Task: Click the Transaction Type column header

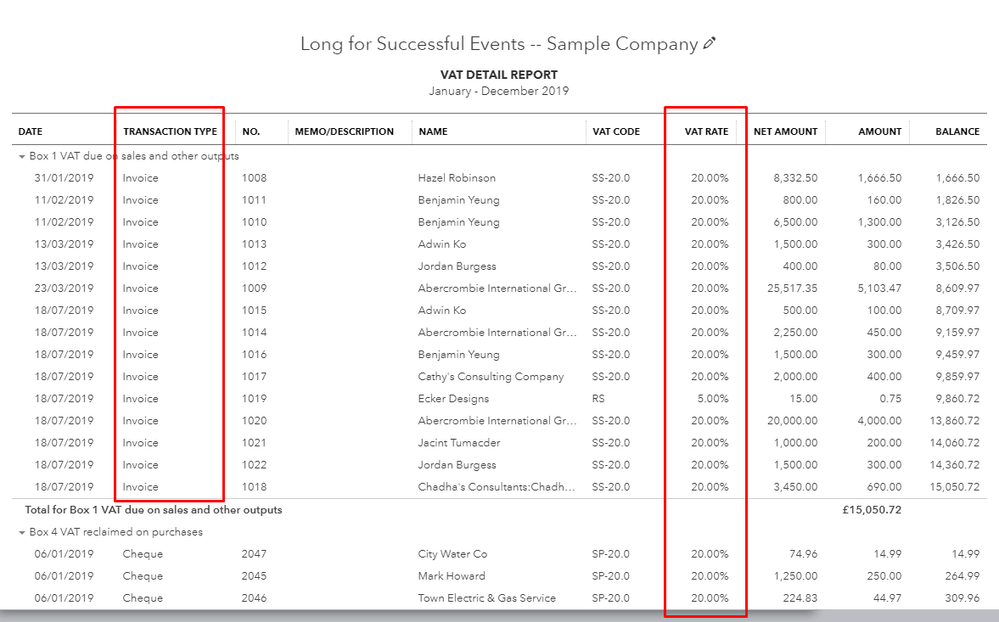Action: click(x=170, y=131)
